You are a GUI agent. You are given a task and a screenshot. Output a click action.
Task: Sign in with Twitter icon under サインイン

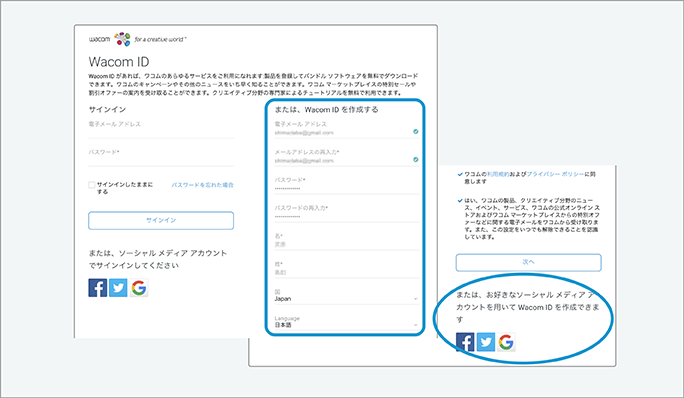coord(118,288)
